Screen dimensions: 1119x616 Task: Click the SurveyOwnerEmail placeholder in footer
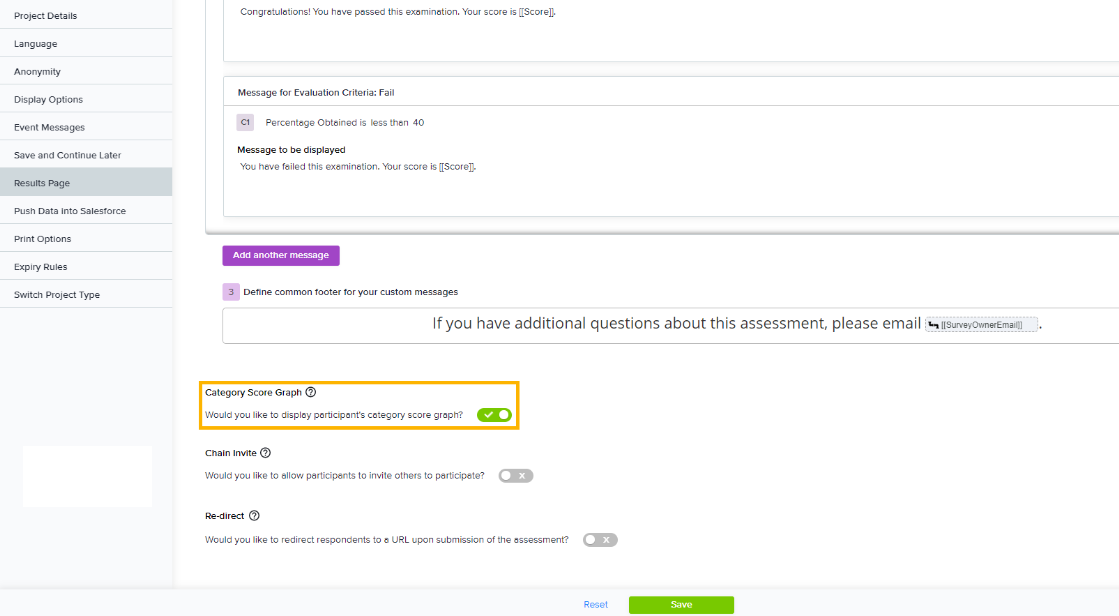tap(982, 325)
